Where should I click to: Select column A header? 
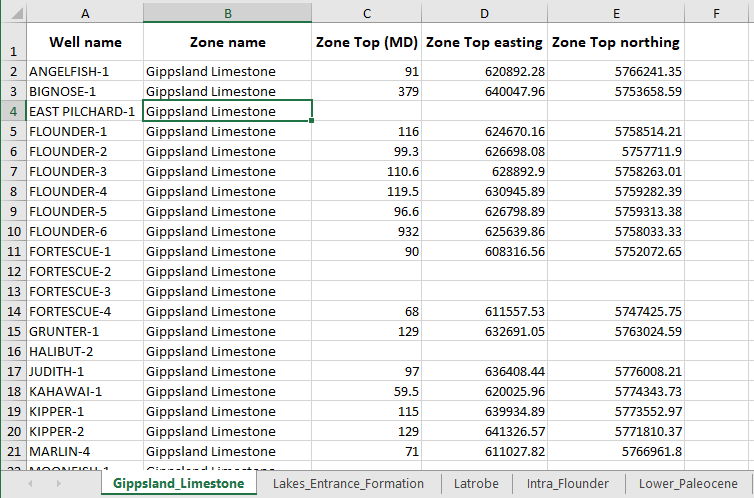pos(84,12)
